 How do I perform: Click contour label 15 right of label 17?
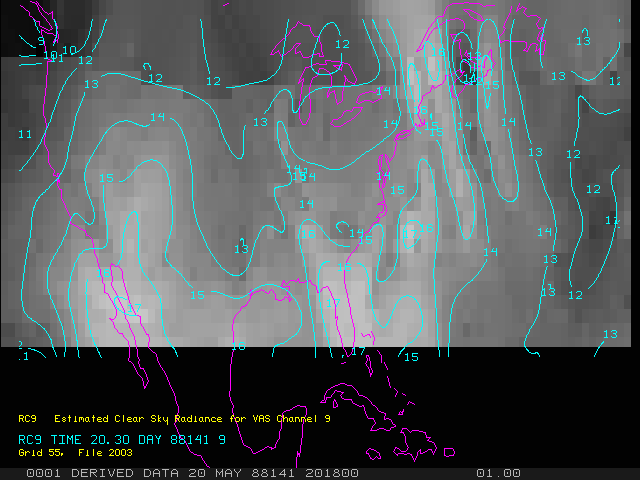tap(410, 357)
